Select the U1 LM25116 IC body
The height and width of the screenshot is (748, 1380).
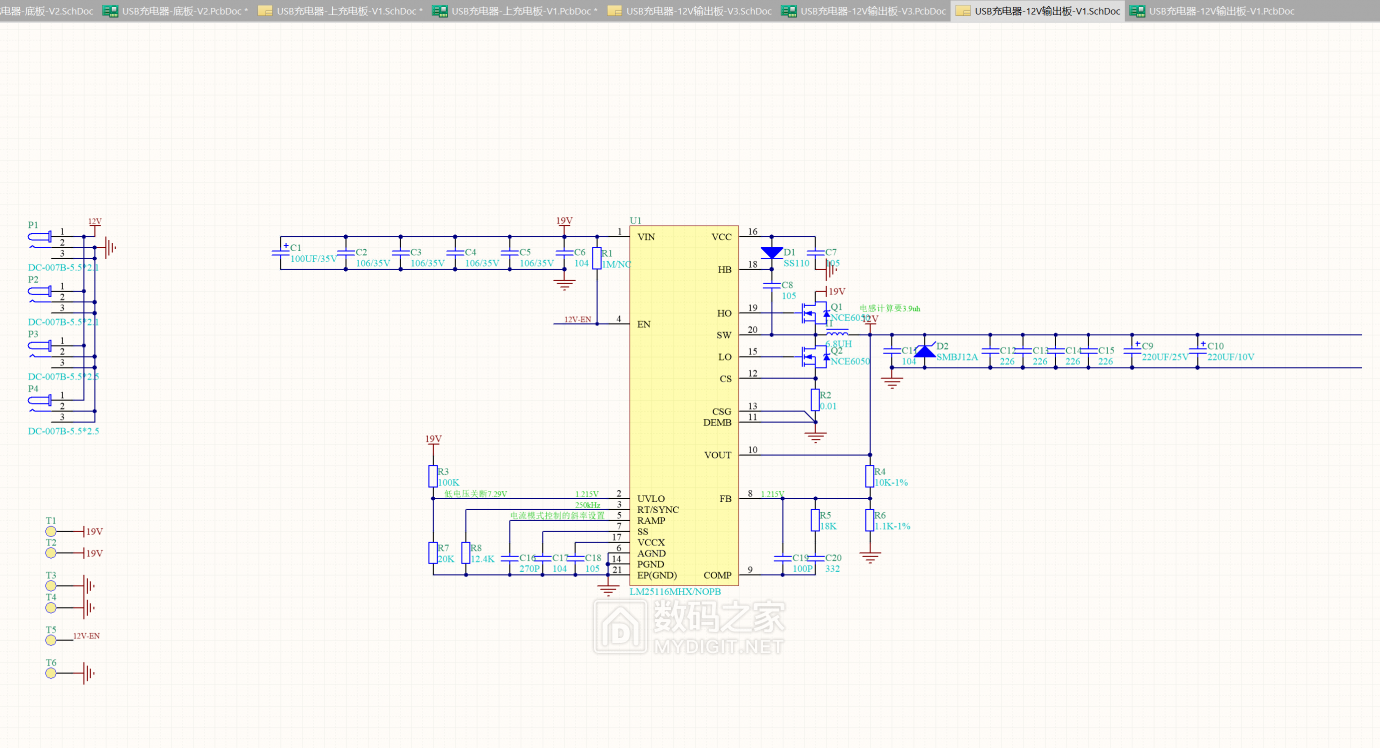click(x=684, y=405)
